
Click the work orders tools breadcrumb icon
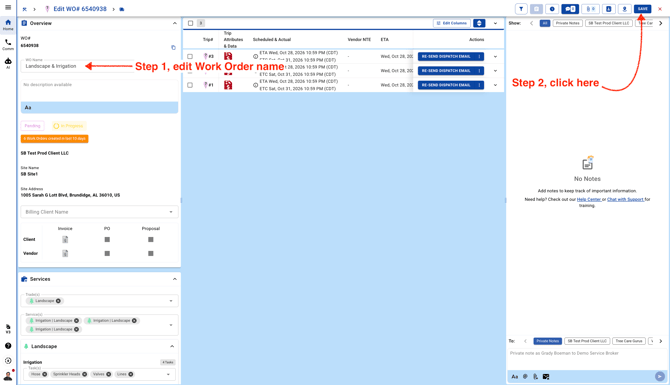(24, 9)
